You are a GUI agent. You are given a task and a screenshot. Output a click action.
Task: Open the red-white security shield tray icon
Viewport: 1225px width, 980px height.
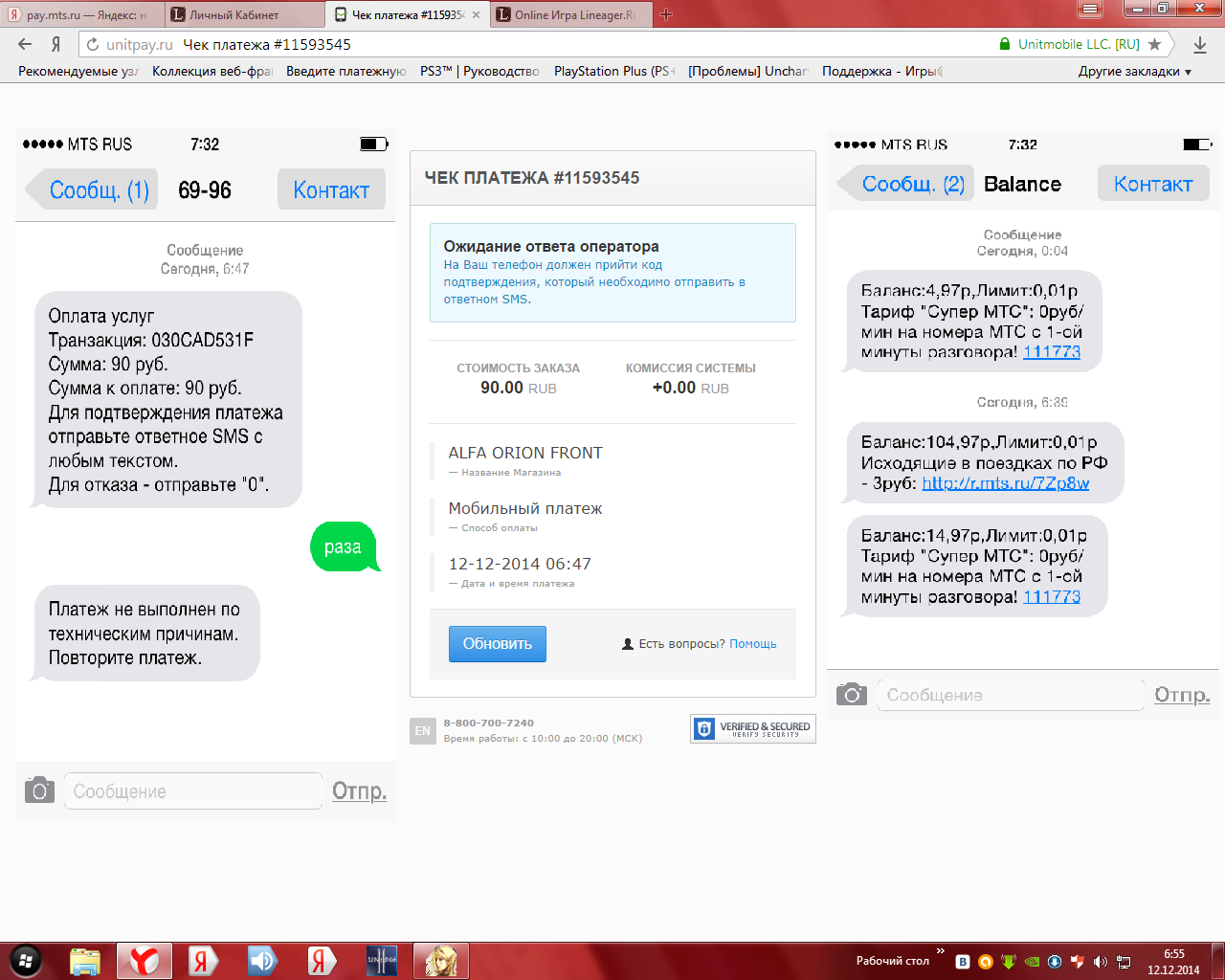[1077, 961]
